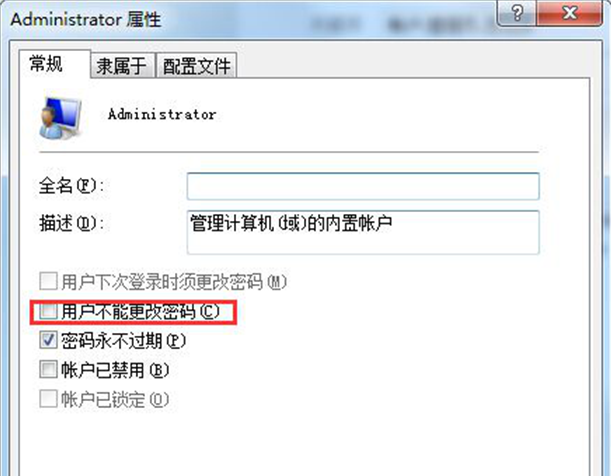Tick the 用户不能更改密码 checkbox
Viewport: 611px width, 476px height.
48,311
